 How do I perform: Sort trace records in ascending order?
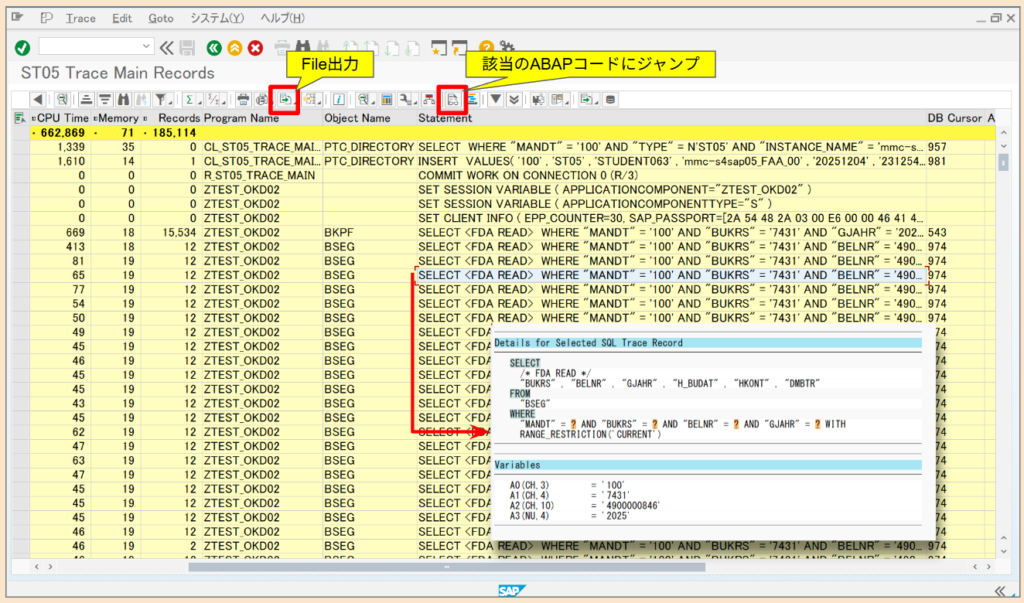click(x=85, y=99)
